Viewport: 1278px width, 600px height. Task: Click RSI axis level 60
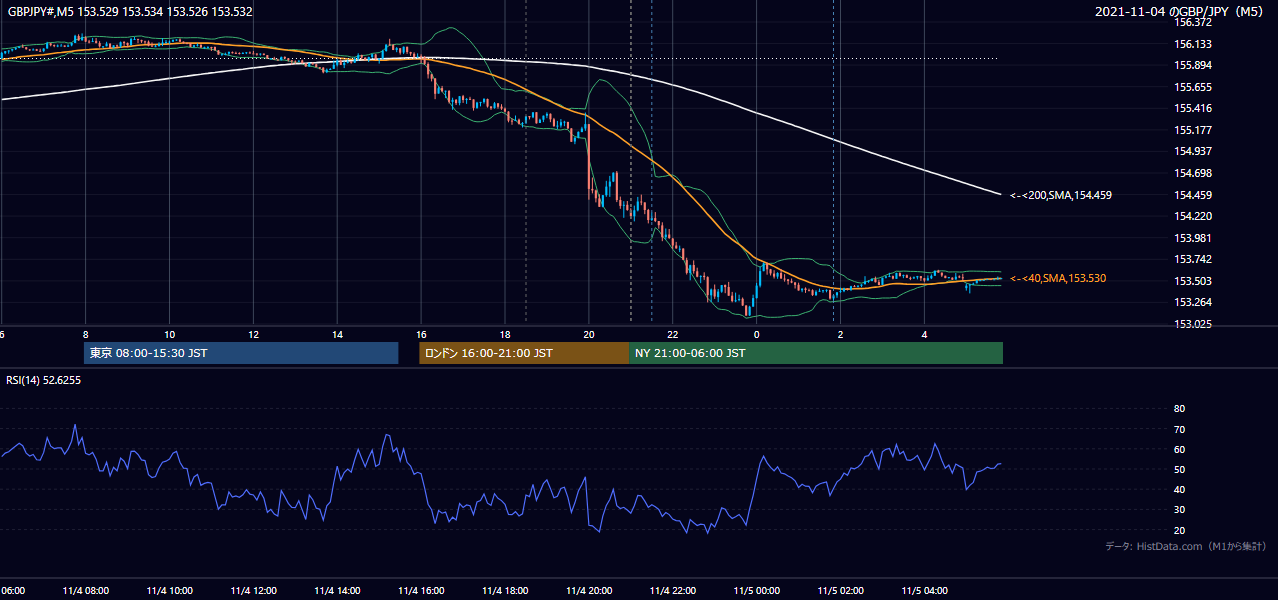pyautogui.click(x=1179, y=450)
